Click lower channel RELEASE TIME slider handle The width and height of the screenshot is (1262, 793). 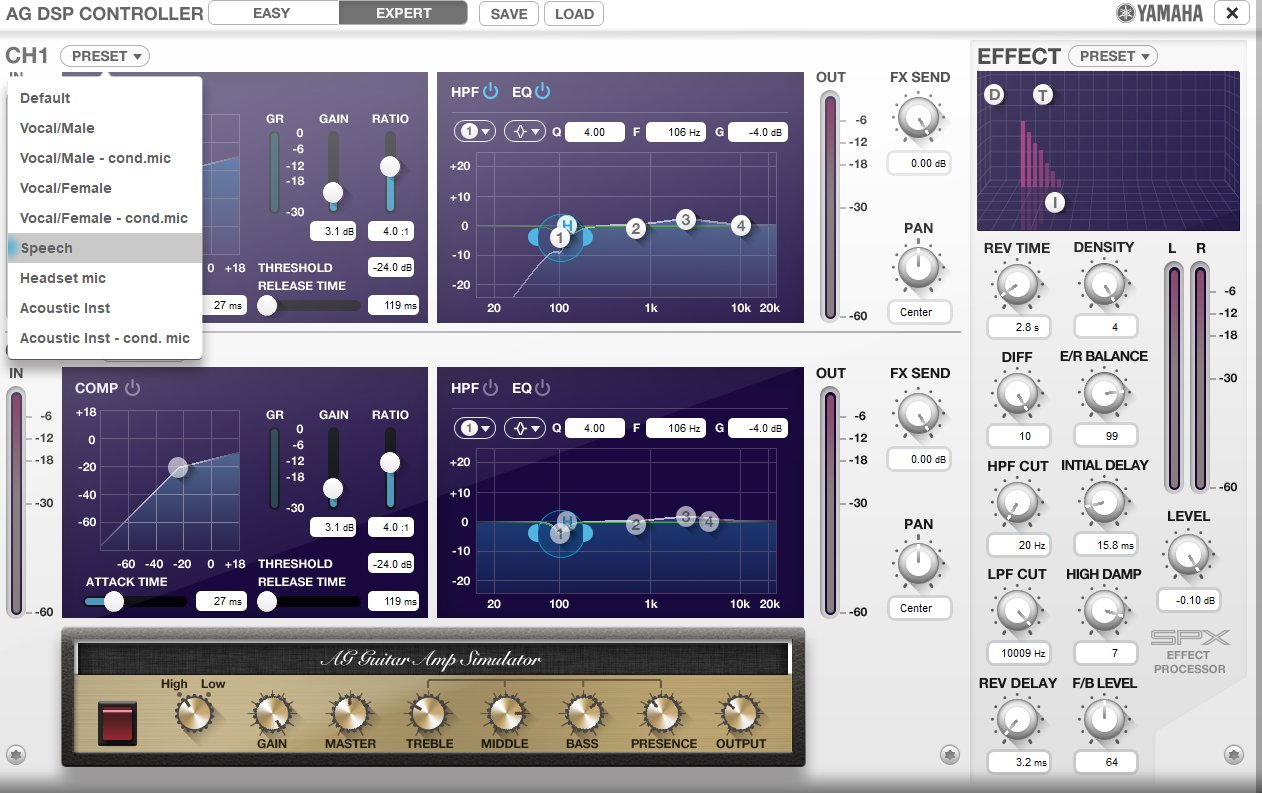pos(267,601)
